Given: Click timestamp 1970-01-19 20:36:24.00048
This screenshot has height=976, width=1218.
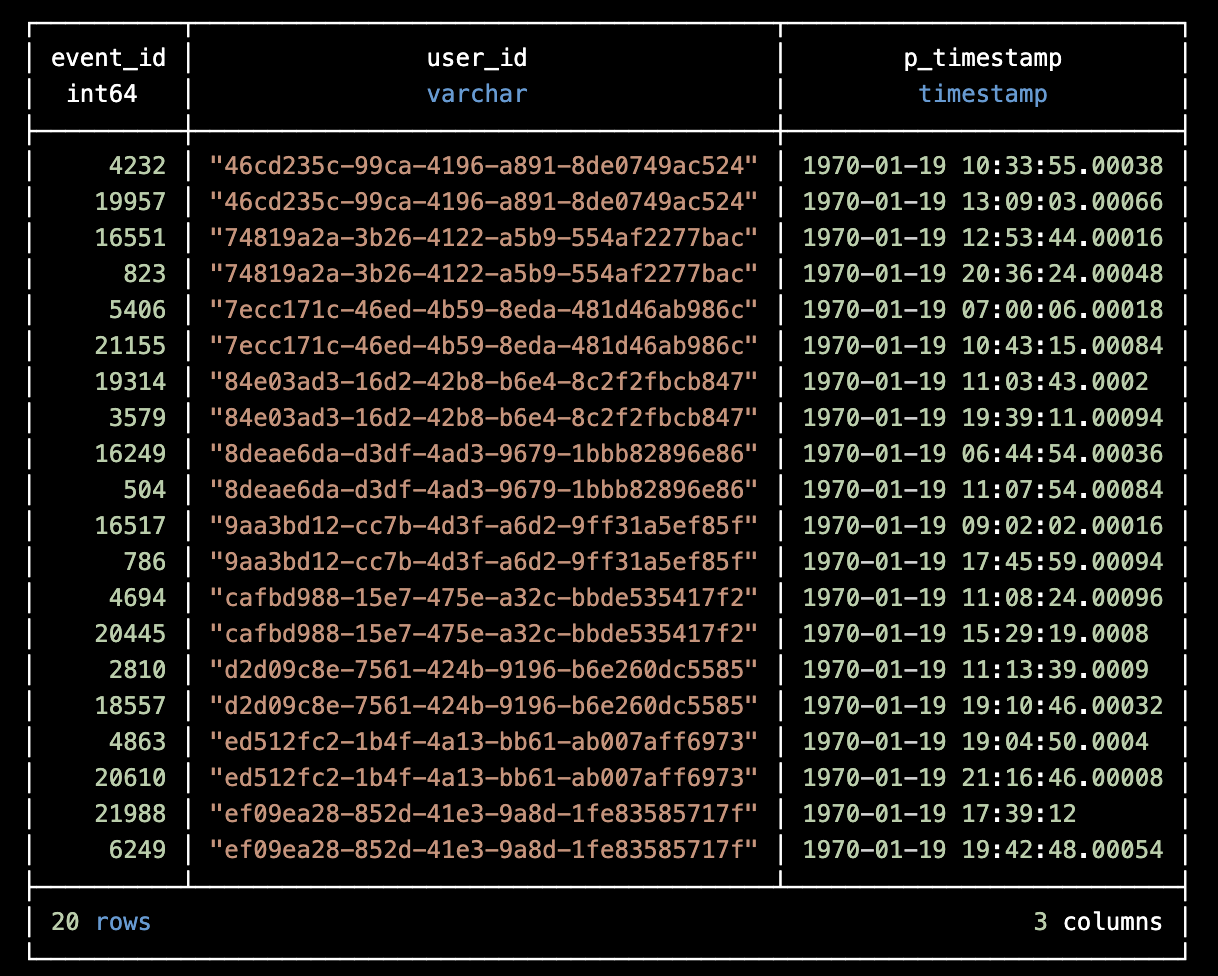Looking at the screenshot, I should [x=982, y=274].
